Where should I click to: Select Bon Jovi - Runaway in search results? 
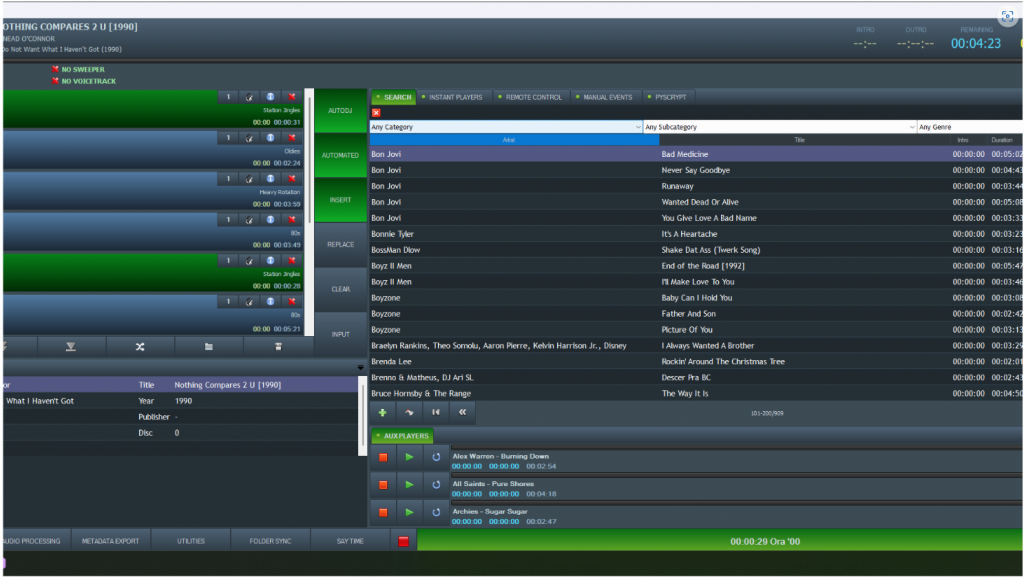[x=696, y=186]
